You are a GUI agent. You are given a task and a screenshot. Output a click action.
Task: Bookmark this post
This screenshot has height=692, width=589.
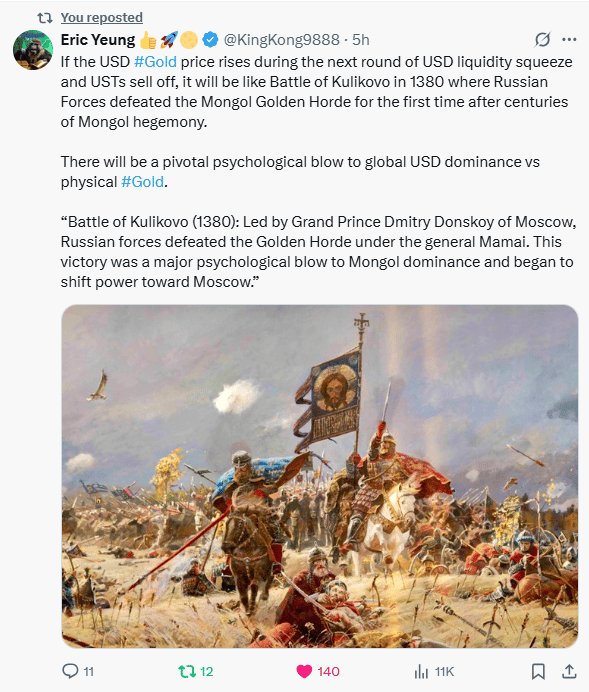coord(538,671)
